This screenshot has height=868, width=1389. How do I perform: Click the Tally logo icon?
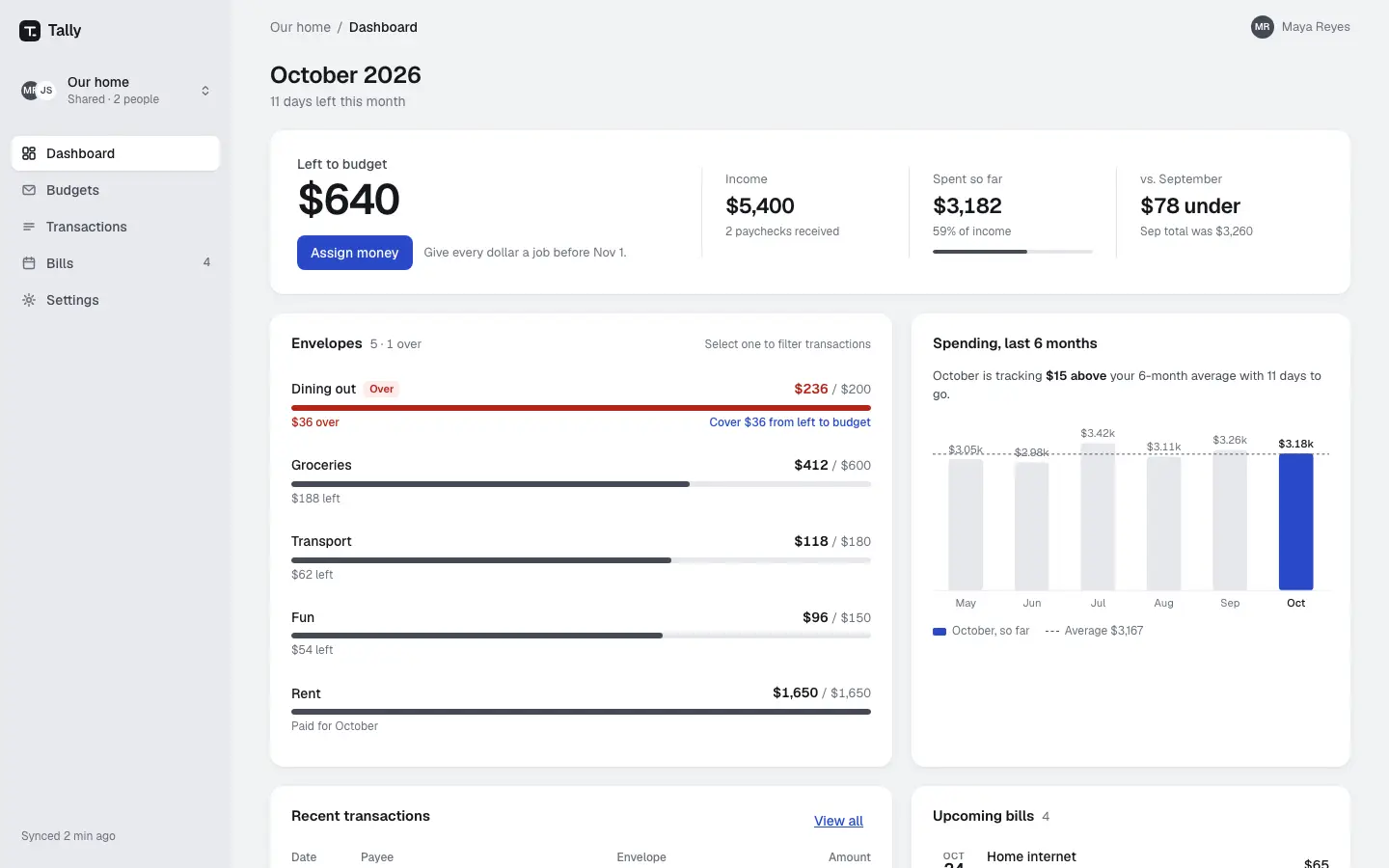[x=30, y=31]
